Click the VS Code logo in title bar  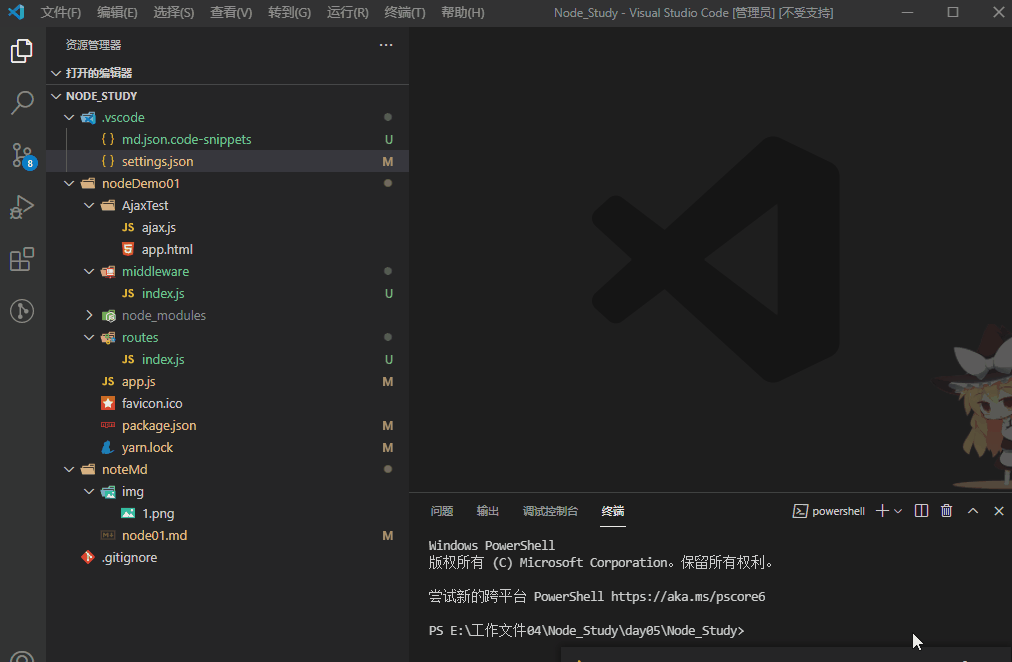point(16,12)
